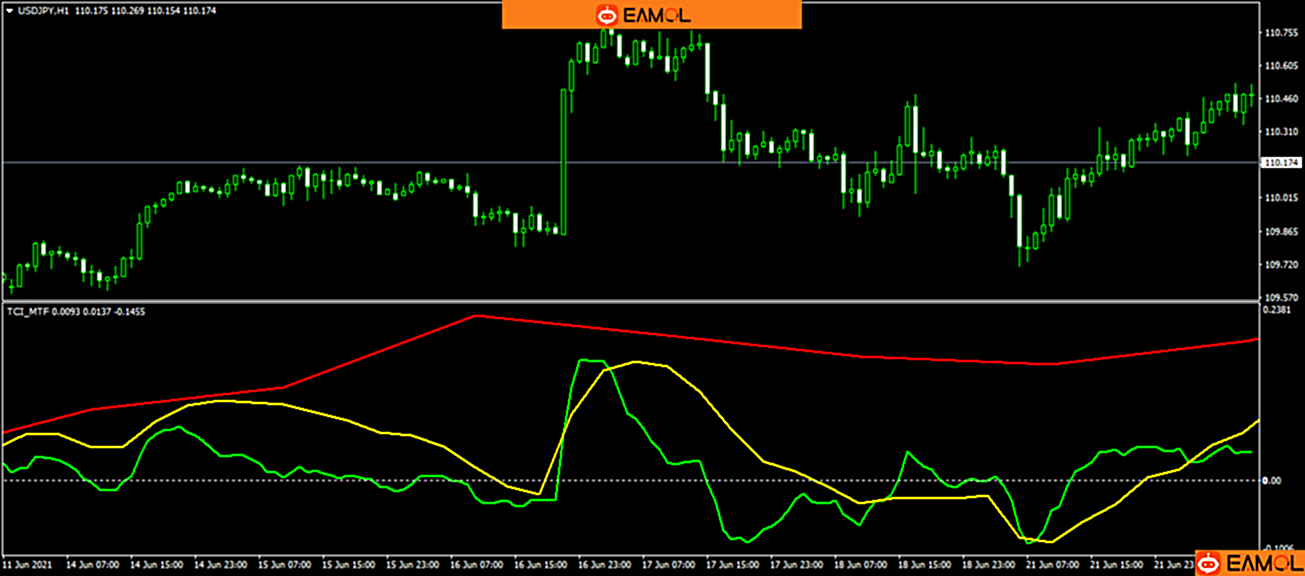The height and width of the screenshot is (576, 1305).
Task: Click the 11 Jun 2021 date label
Action: 25,566
